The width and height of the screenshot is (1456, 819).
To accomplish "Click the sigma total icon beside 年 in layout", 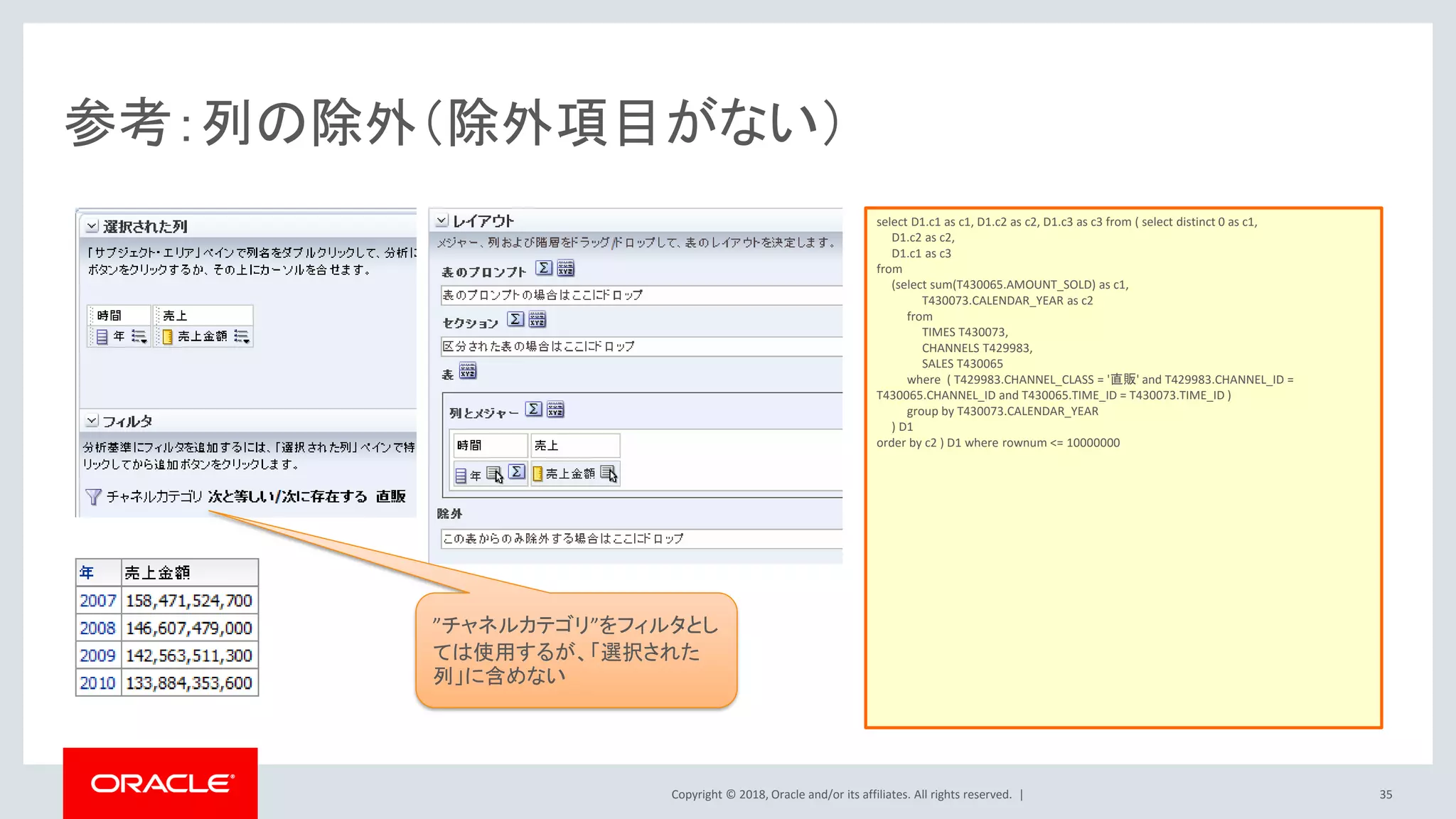I will tap(518, 472).
